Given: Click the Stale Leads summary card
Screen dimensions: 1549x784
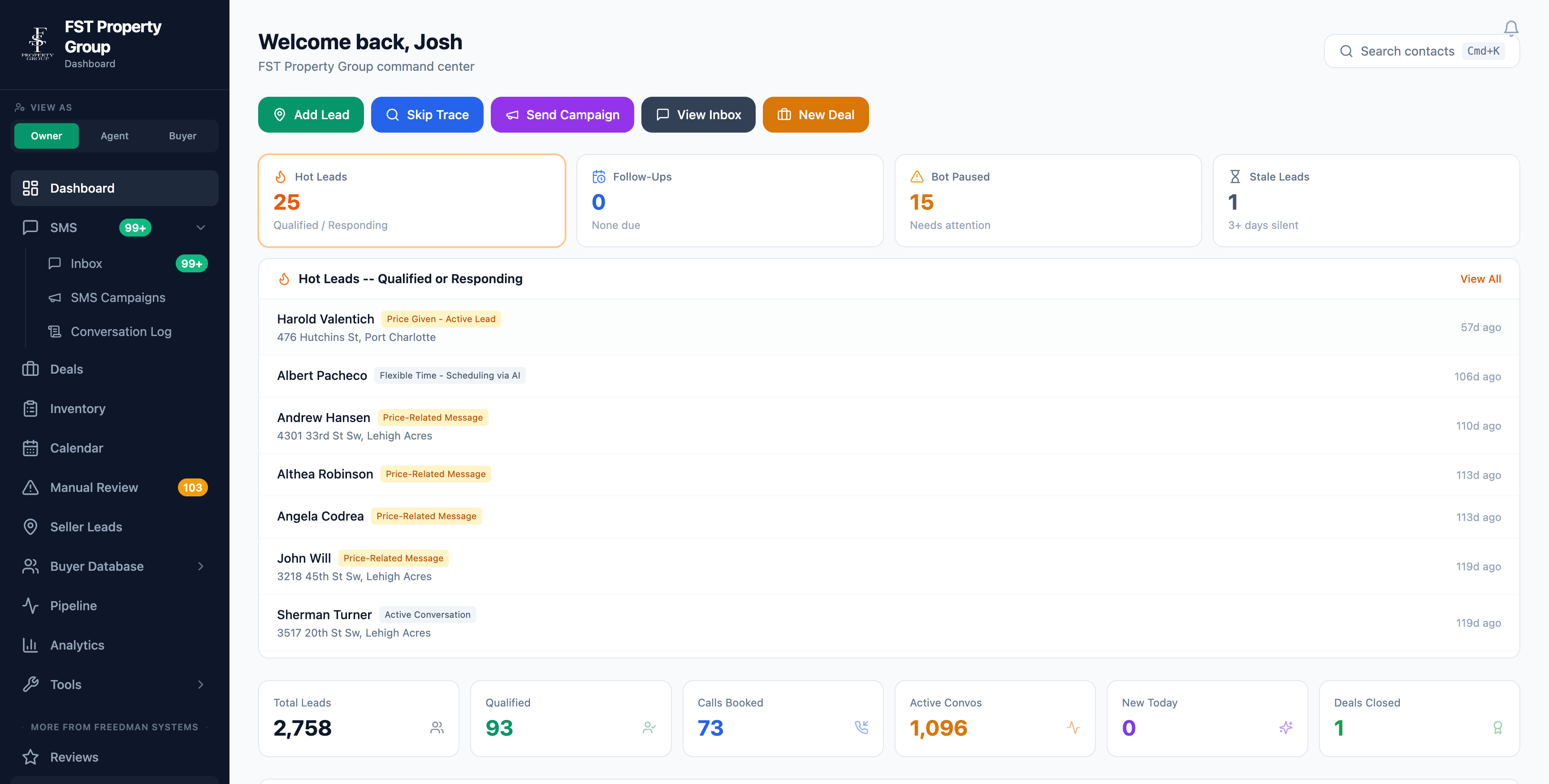Looking at the screenshot, I should click(x=1366, y=201).
